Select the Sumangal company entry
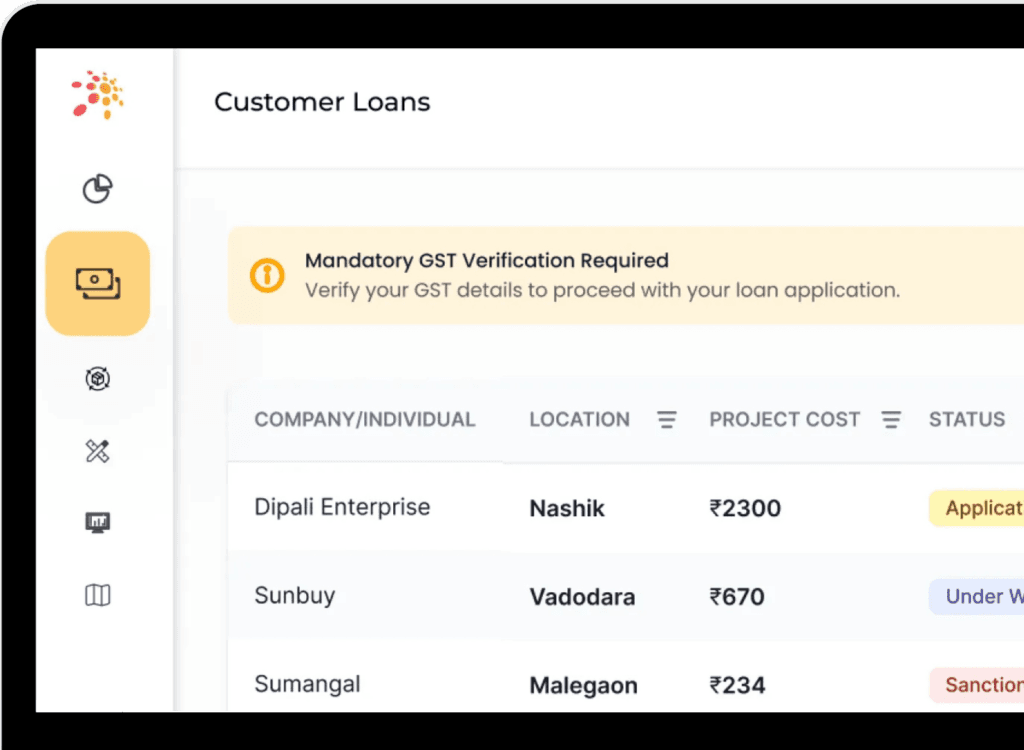This screenshot has height=750, width=1024. pyautogui.click(x=307, y=685)
